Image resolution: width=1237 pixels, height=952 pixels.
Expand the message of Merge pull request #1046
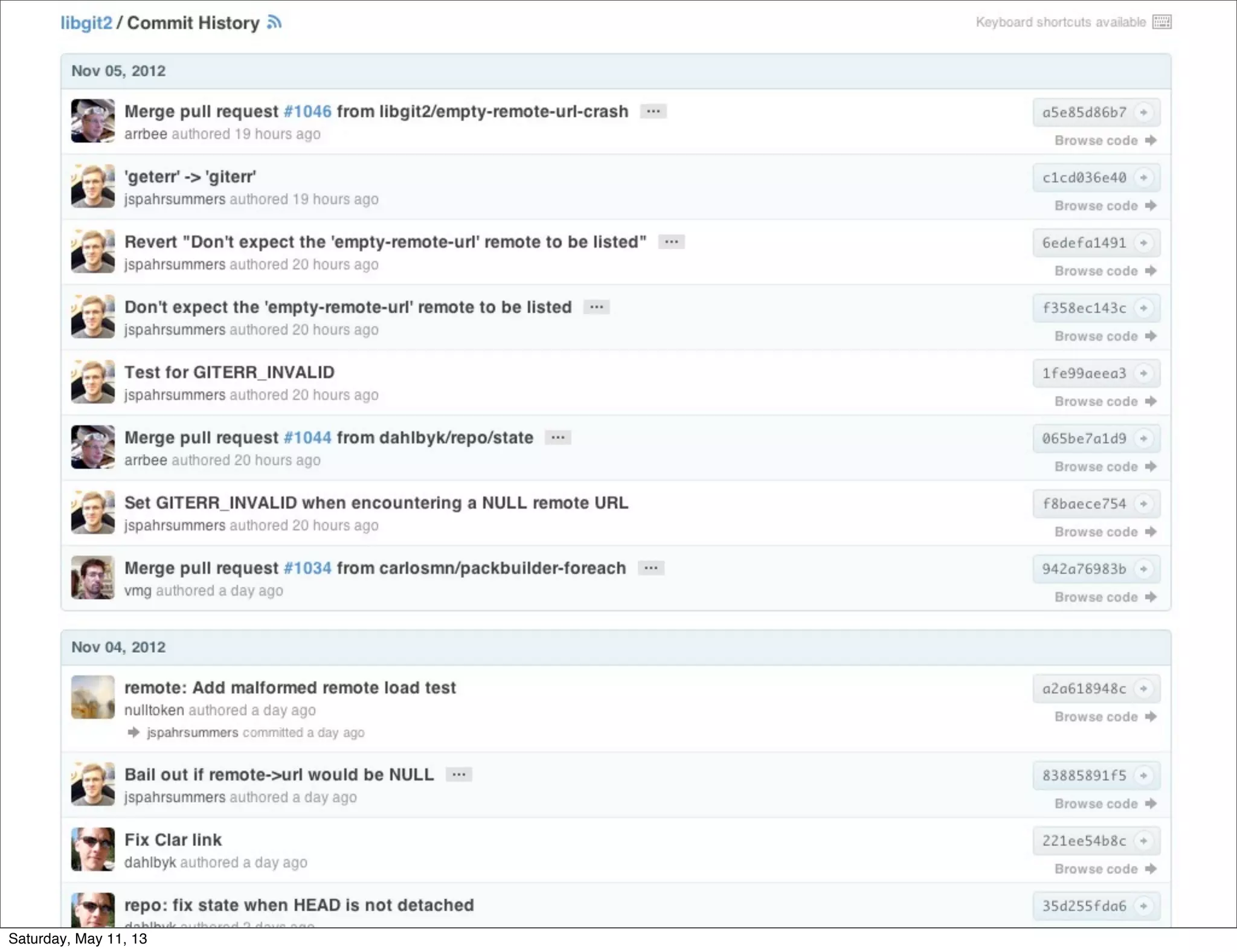pyautogui.click(x=653, y=112)
